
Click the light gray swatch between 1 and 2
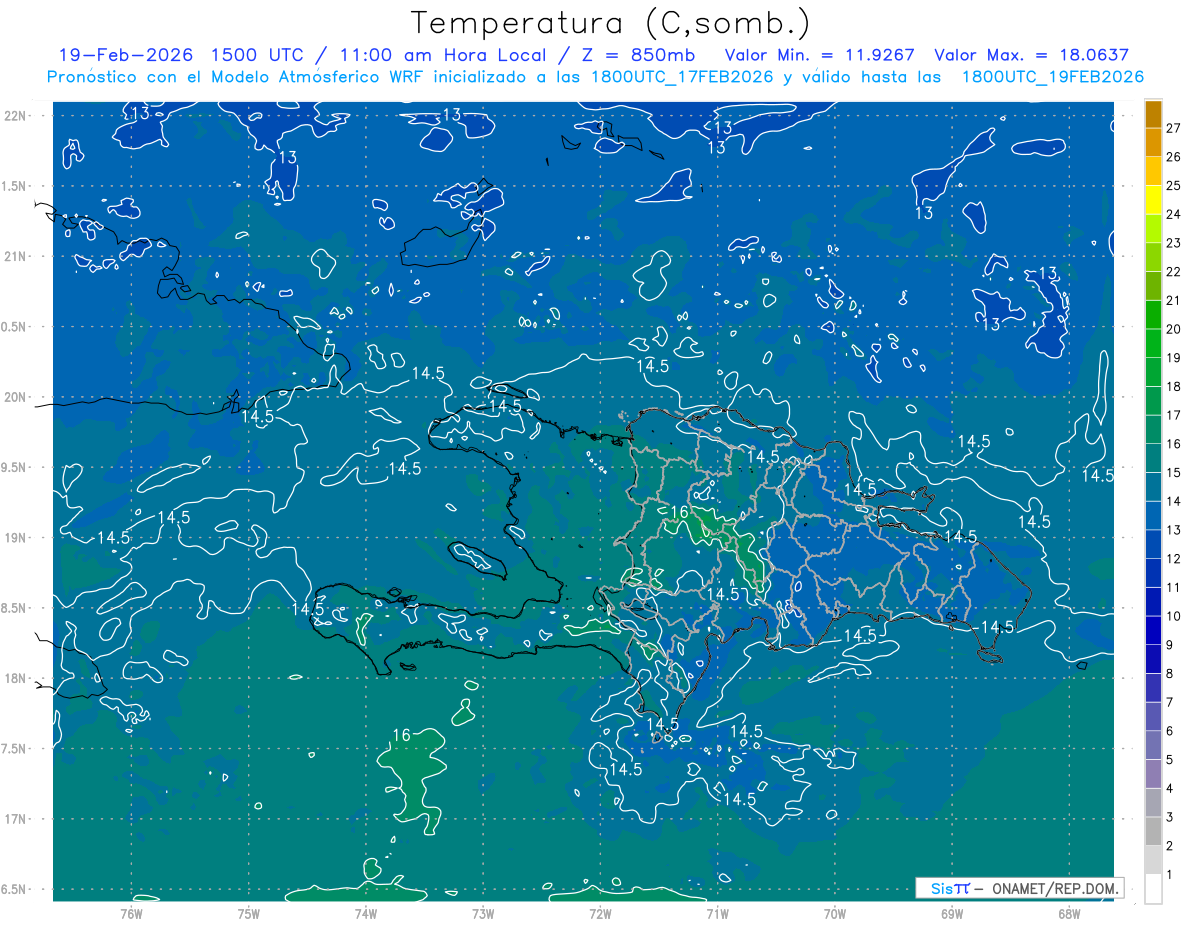(x=1153, y=860)
